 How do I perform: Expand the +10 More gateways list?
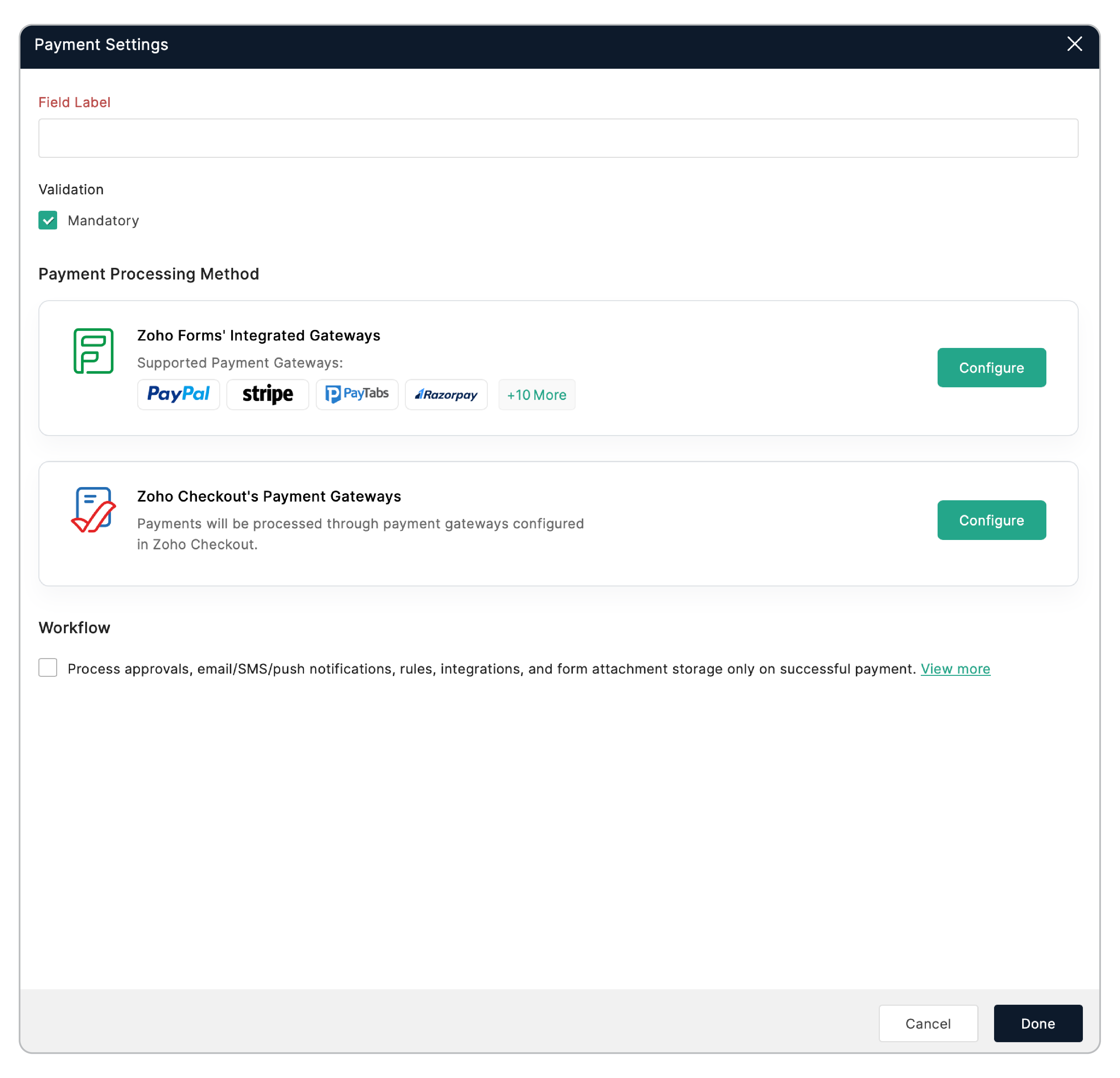(x=536, y=395)
